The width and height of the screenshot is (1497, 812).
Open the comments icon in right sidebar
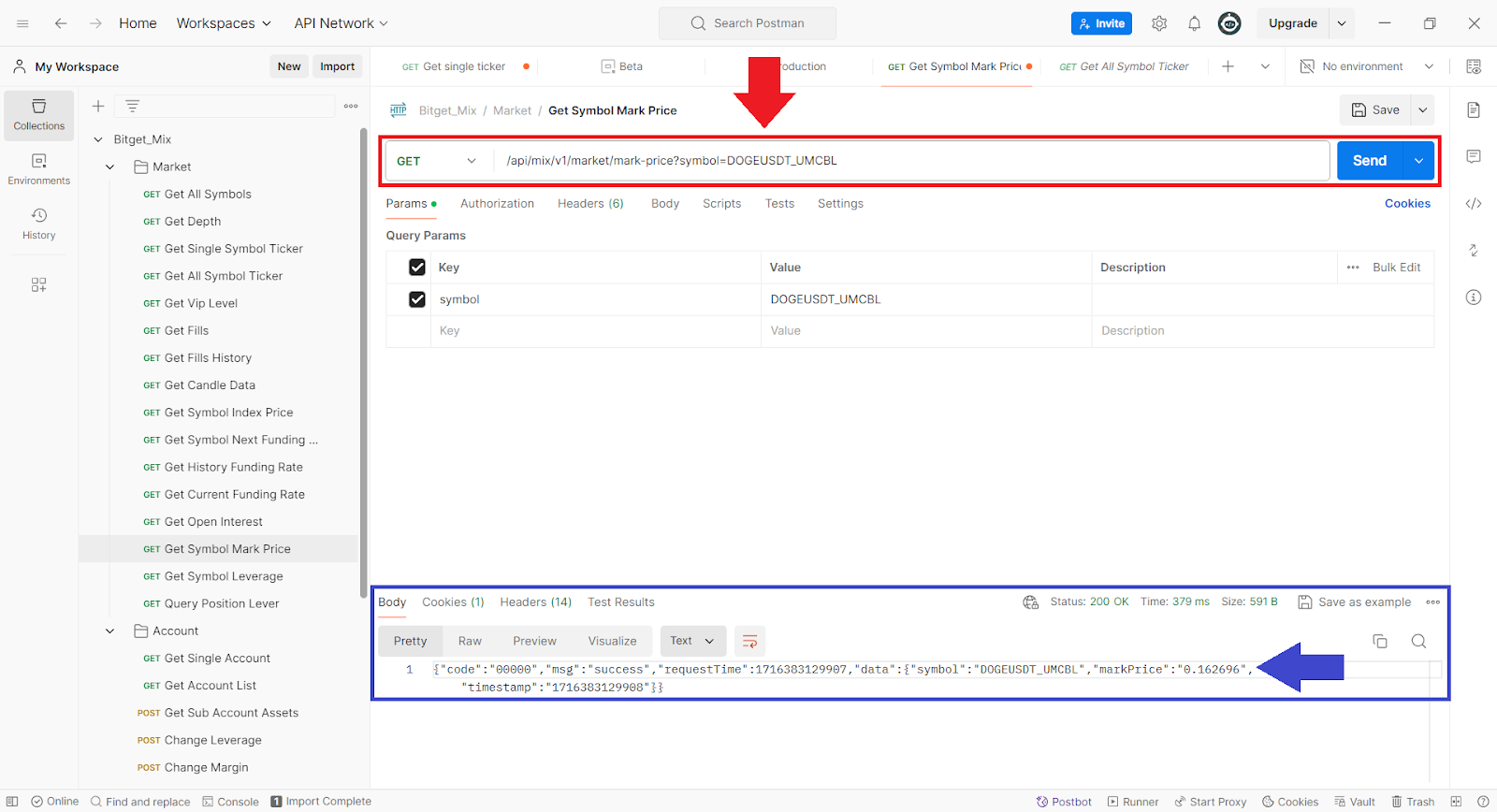(x=1474, y=156)
